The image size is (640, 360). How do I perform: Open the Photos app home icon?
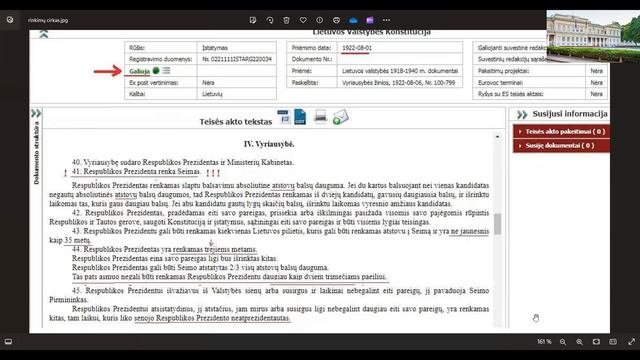(10, 20)
